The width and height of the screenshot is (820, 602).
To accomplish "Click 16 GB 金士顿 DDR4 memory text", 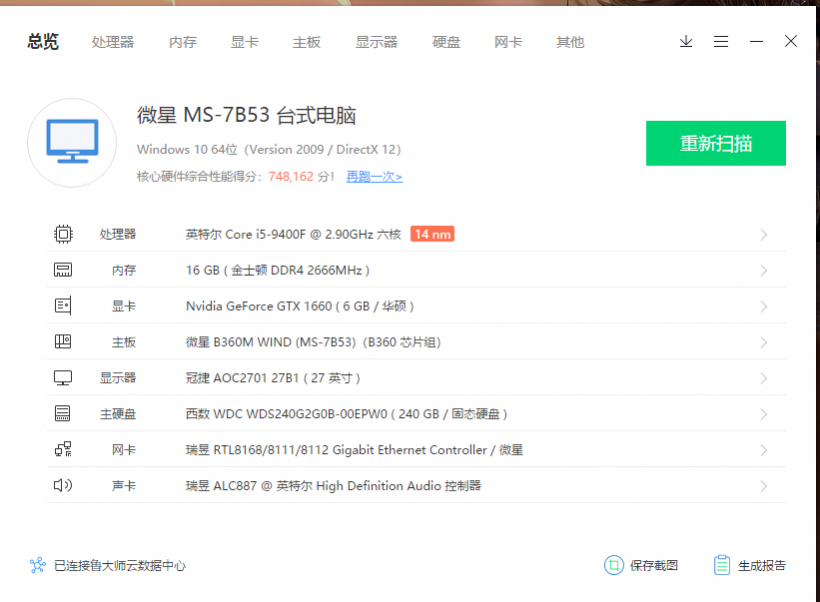I will [278, 270].
